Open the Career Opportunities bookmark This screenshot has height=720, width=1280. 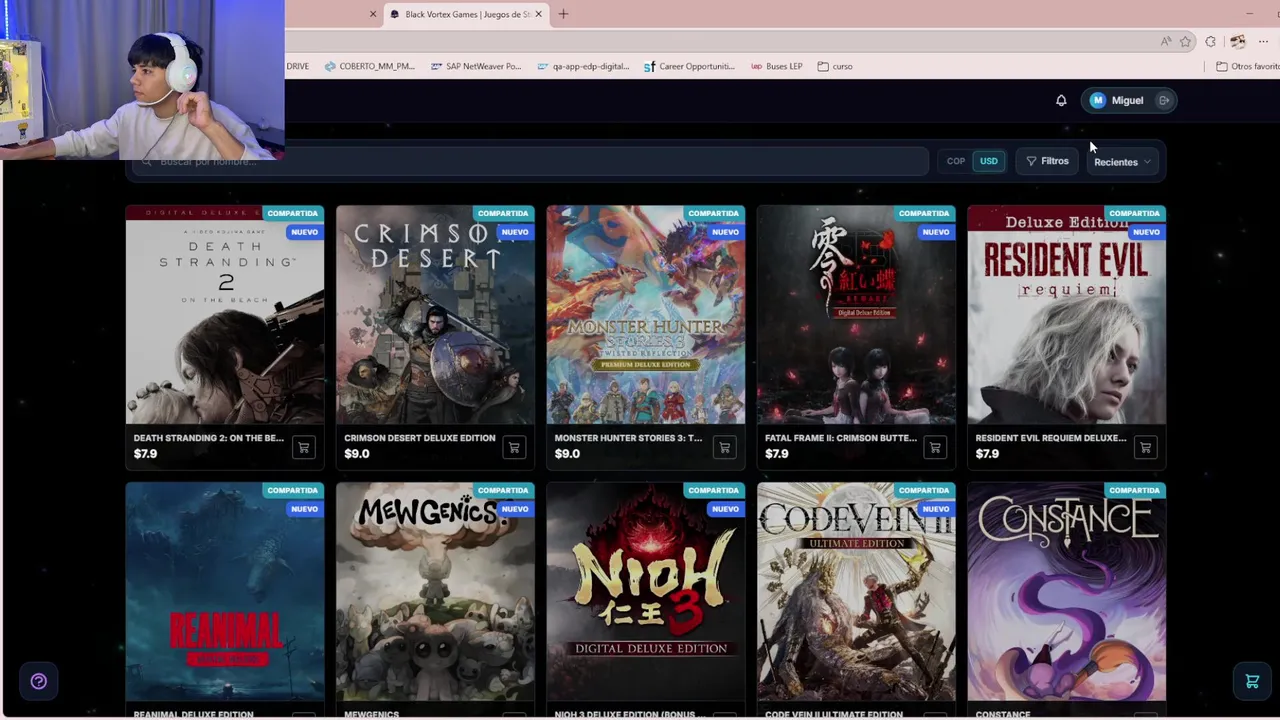coord(689,66)
